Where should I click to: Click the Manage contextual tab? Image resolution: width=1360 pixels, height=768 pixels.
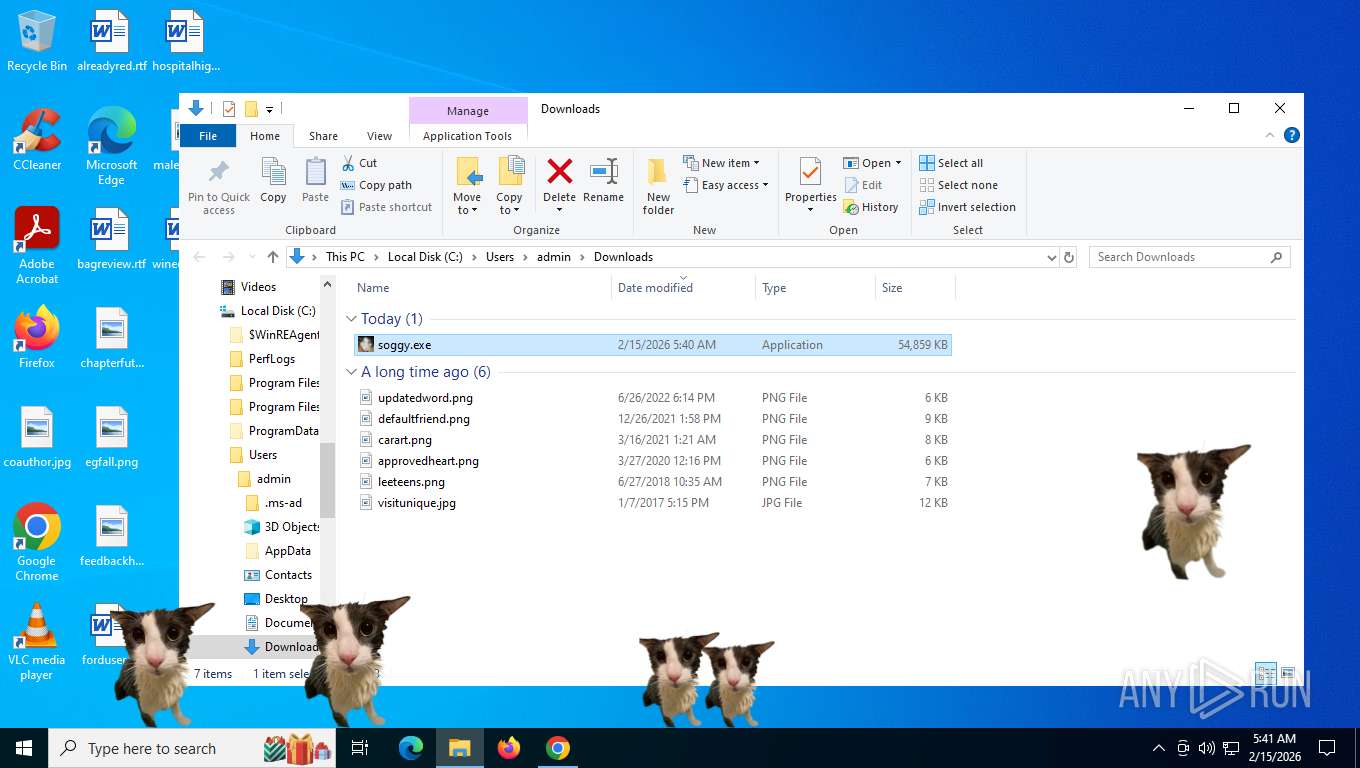pos(468,111)
